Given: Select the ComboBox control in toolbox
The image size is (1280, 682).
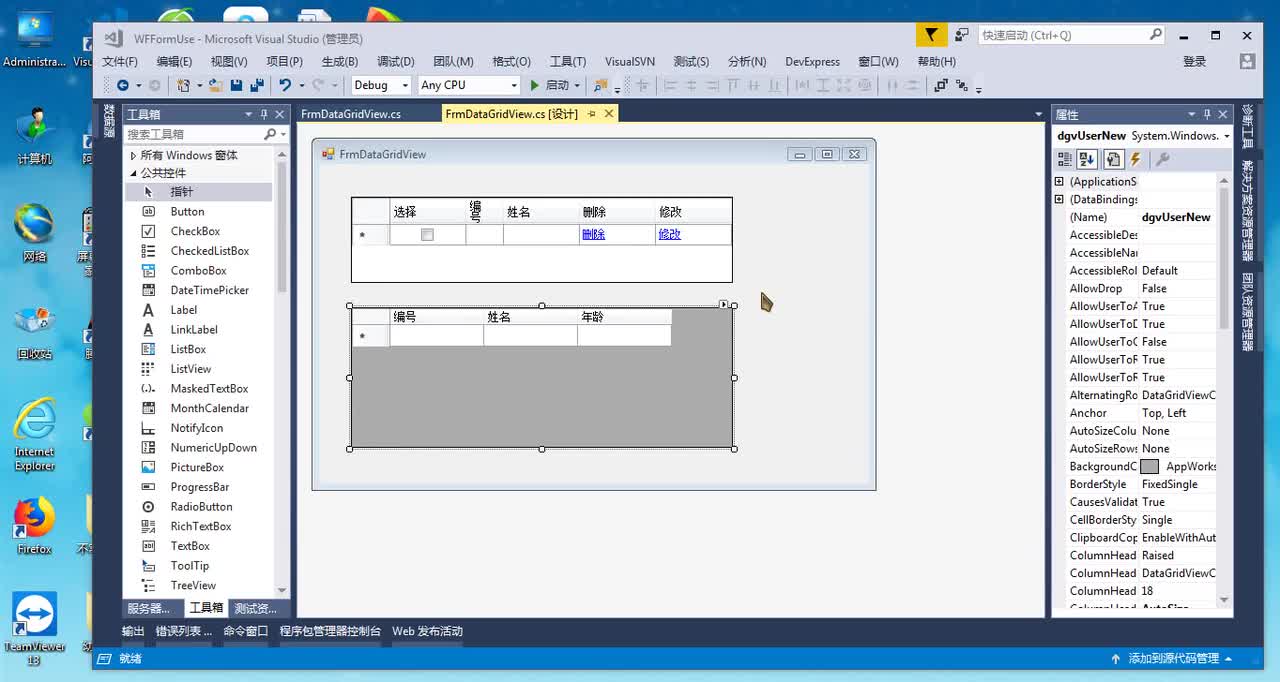Looking at the screenshot, I should (x=198, y=271).
